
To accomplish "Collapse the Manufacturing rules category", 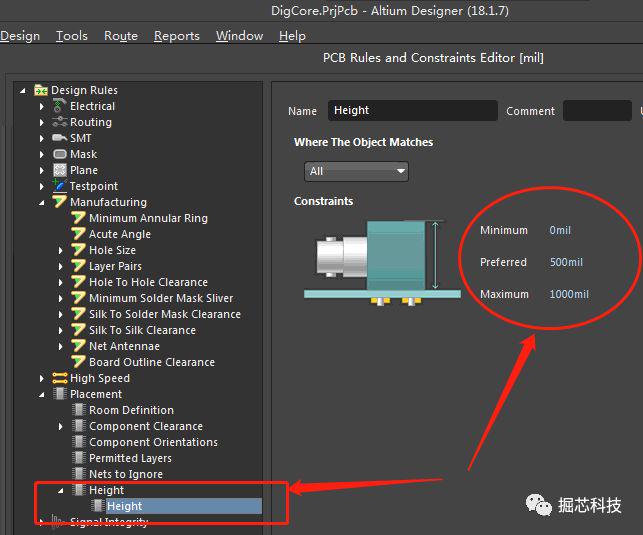I will 41,203.
